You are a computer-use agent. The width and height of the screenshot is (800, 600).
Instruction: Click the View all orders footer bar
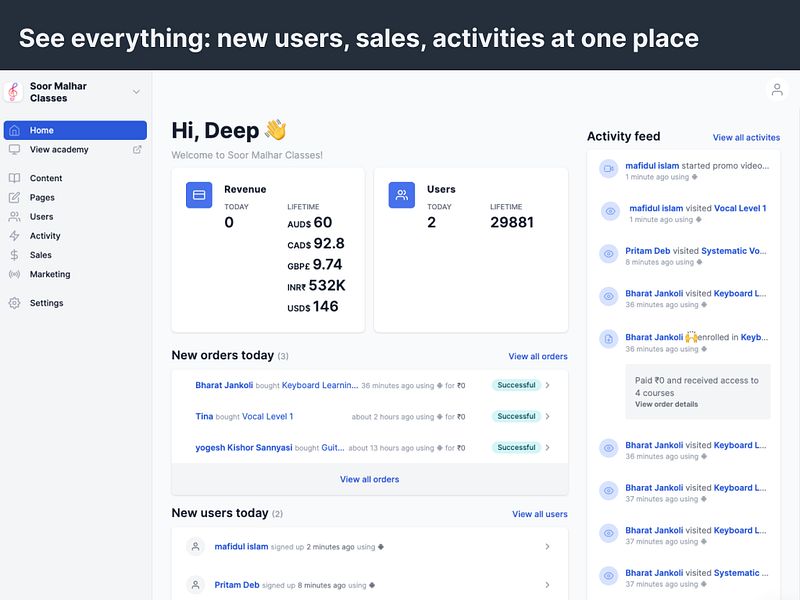tap(370, 479)
